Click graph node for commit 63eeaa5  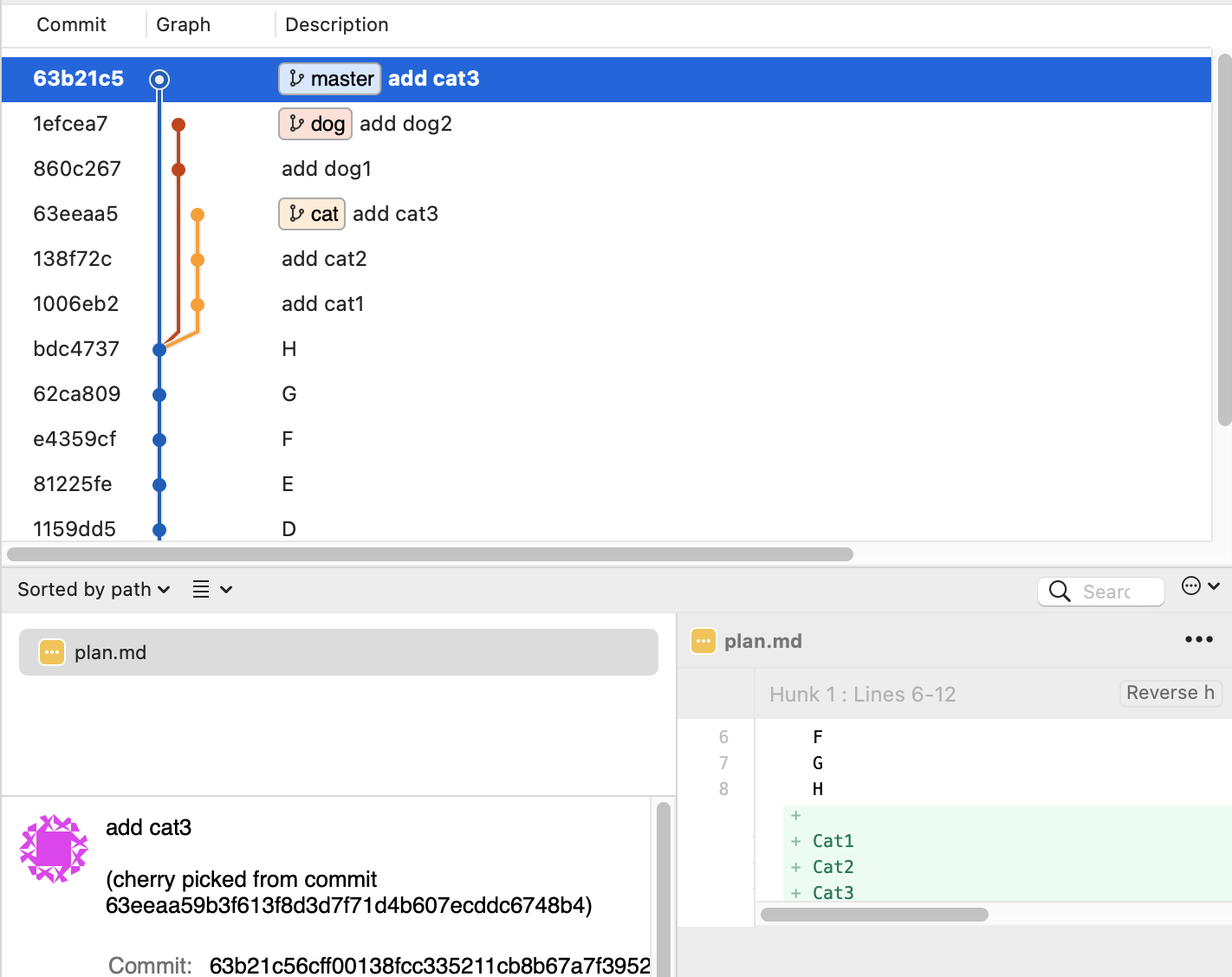click(198, 215)
